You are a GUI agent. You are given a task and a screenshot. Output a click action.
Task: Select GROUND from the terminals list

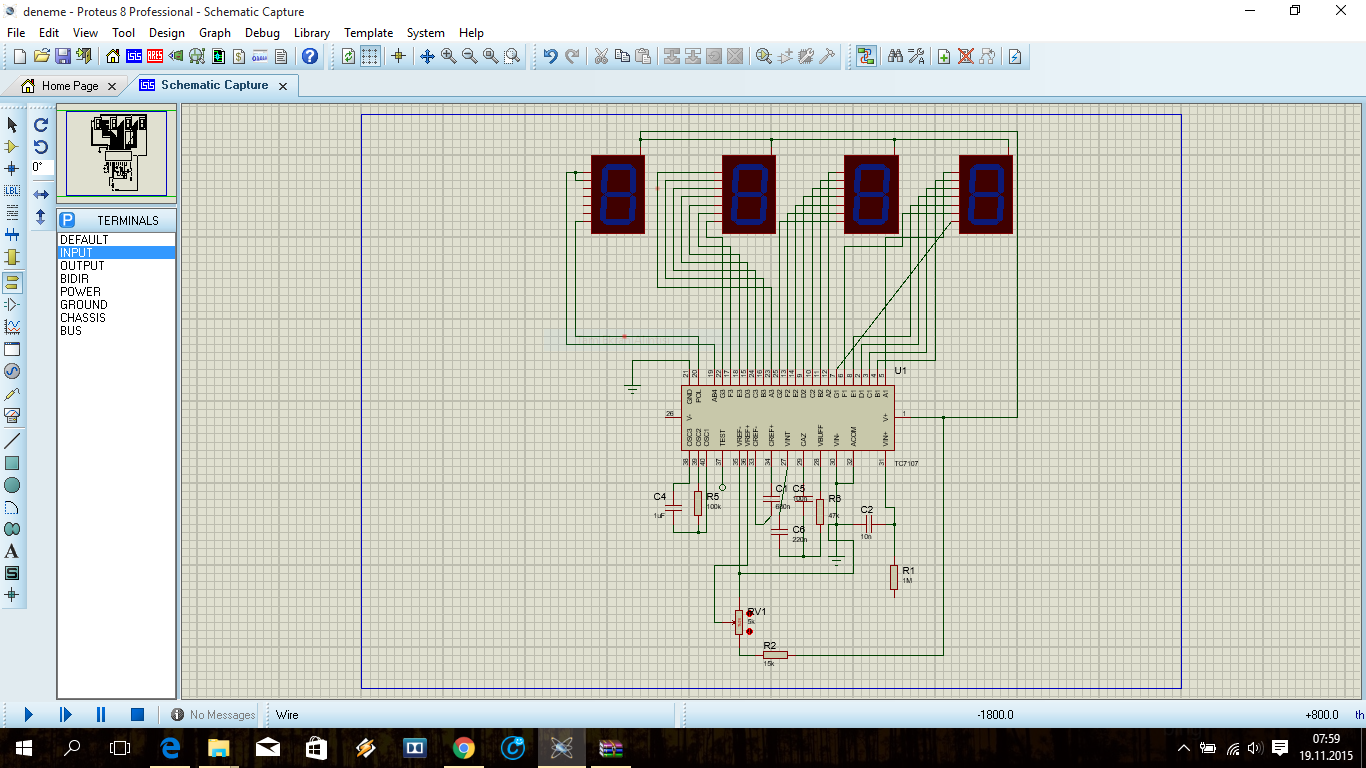[x=84, y=305]
